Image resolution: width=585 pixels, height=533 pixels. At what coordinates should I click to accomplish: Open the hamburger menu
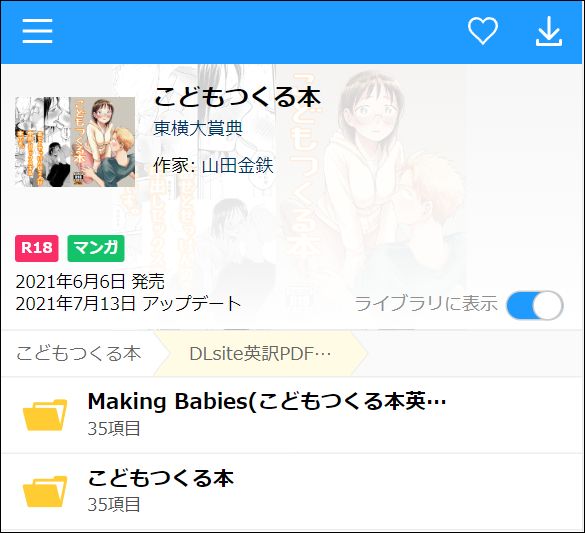[37, 31]
